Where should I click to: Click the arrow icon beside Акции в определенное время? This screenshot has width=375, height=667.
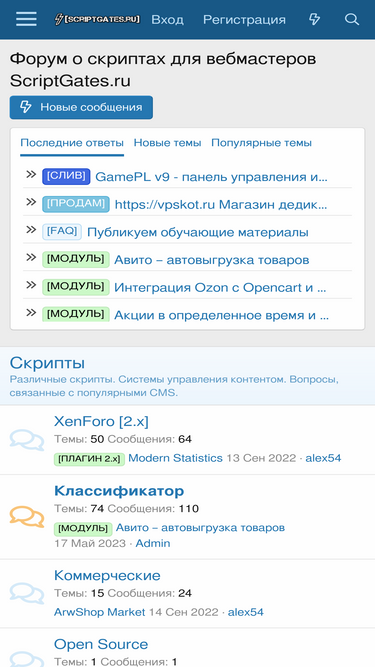(x=31, y=313)
